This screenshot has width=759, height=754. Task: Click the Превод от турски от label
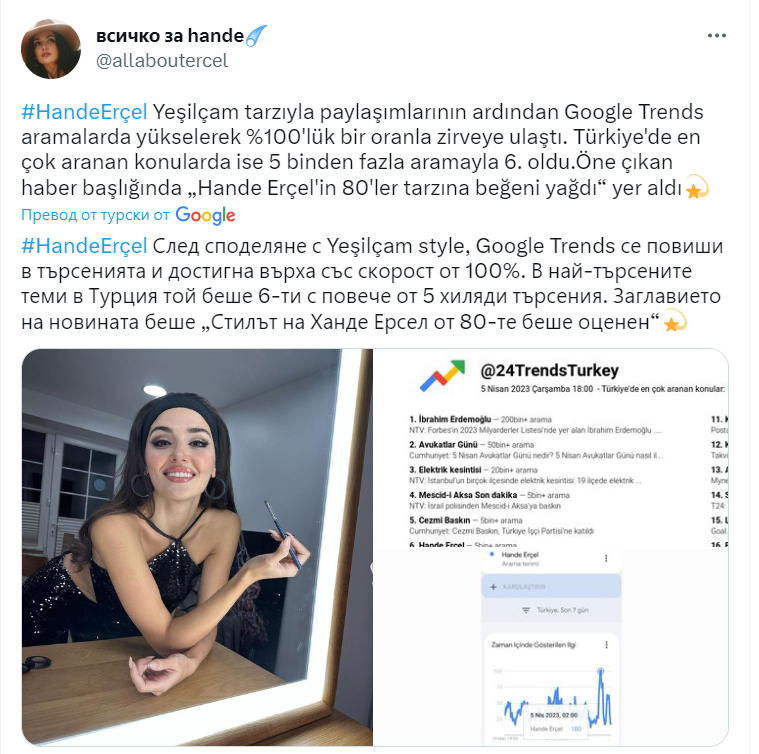(x=95, y=215)
